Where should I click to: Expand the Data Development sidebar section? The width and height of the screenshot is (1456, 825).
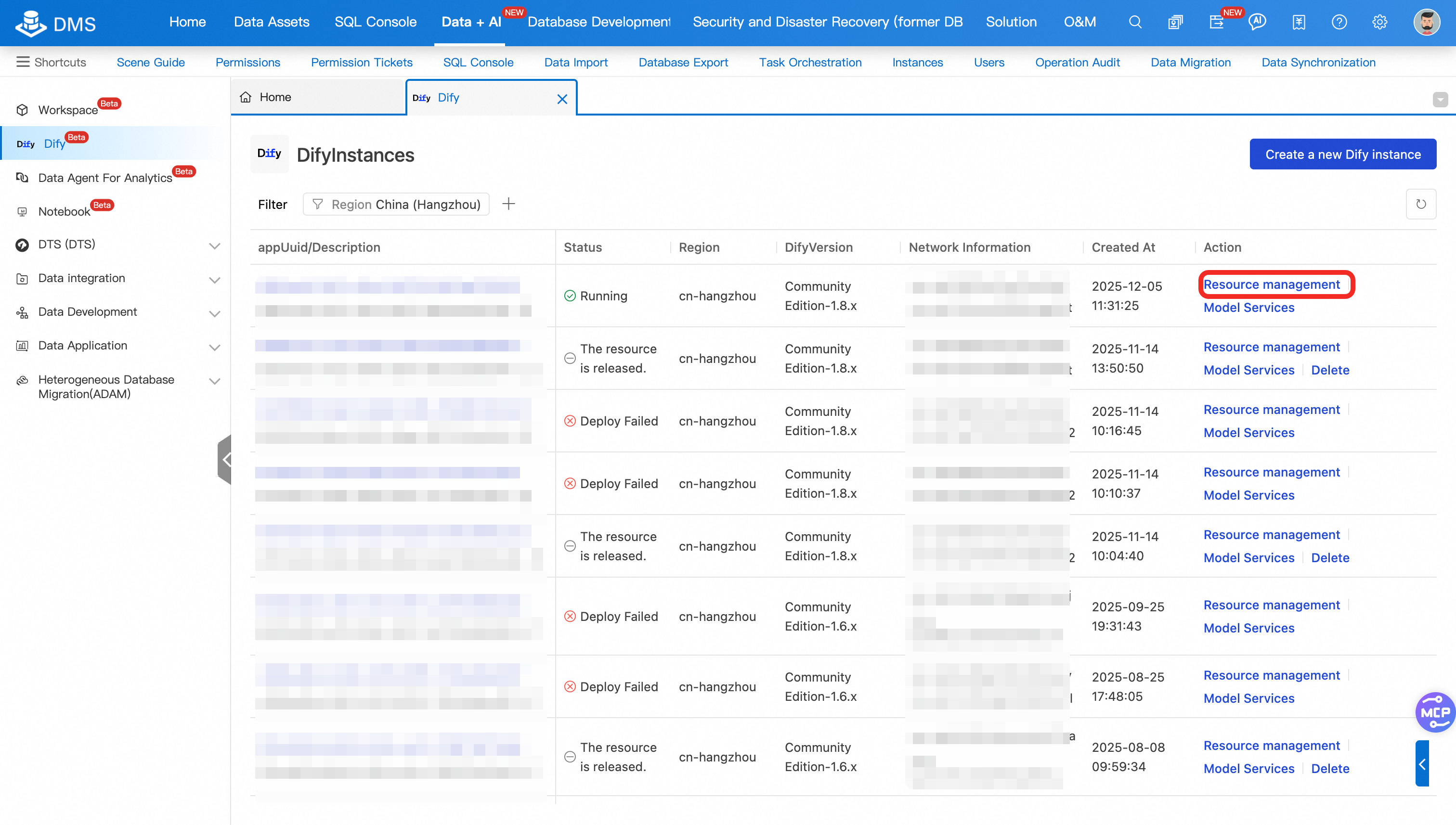214,313
